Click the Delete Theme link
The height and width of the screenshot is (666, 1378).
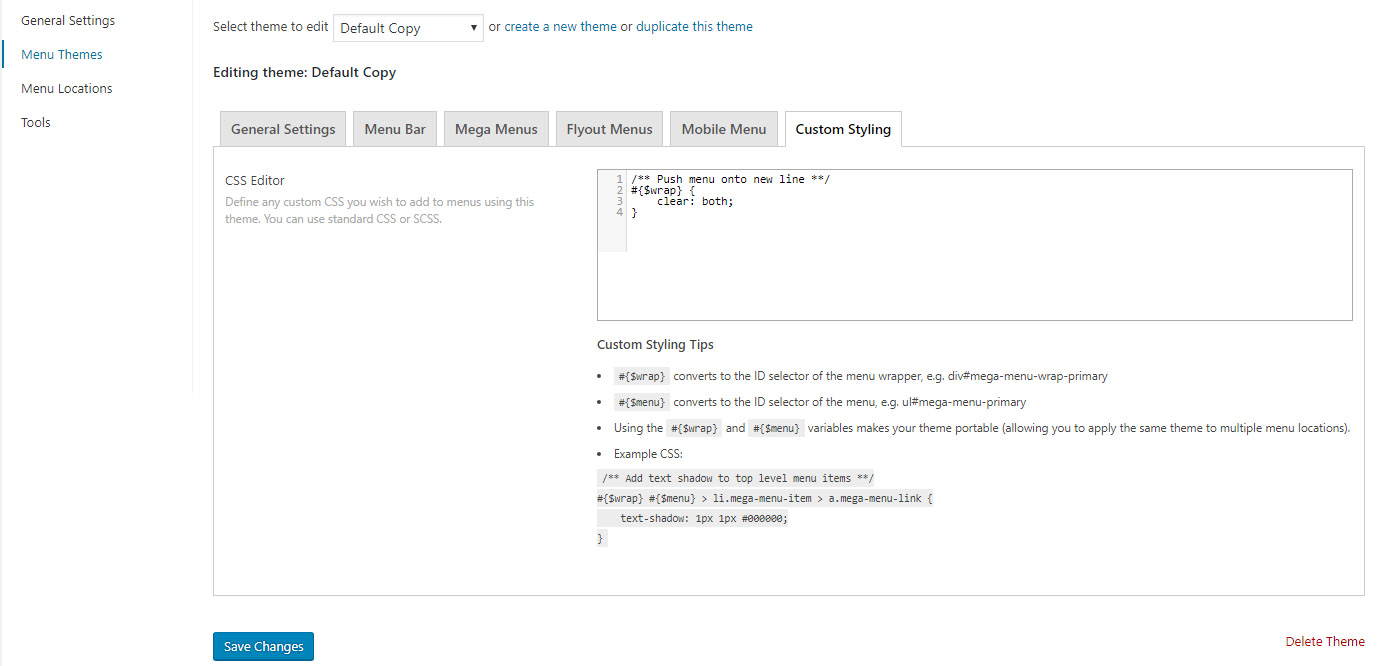(1324, 641)
